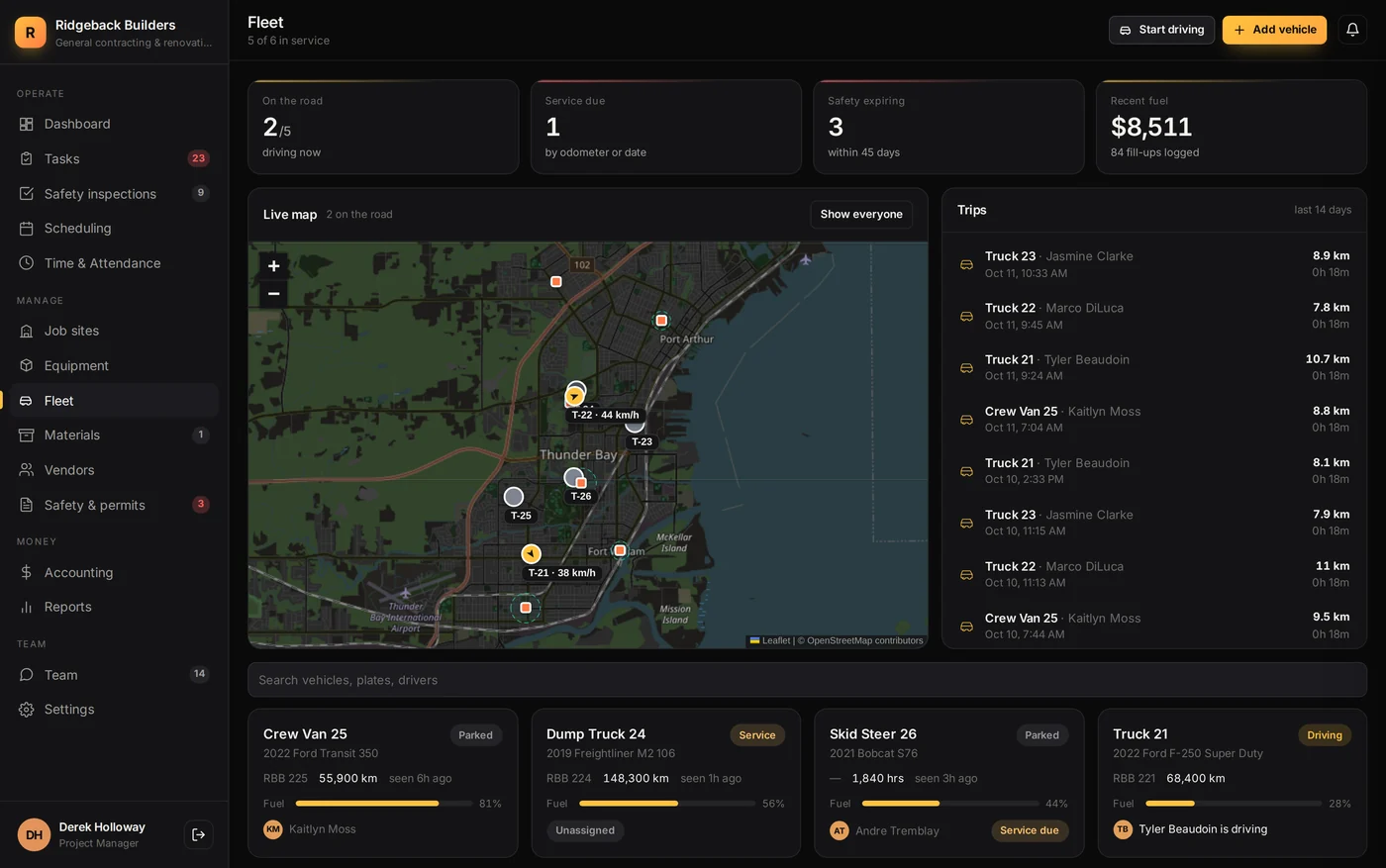The image size is (1386, 868).
Task: Go to Scheduling section
Action: (114, 228)
